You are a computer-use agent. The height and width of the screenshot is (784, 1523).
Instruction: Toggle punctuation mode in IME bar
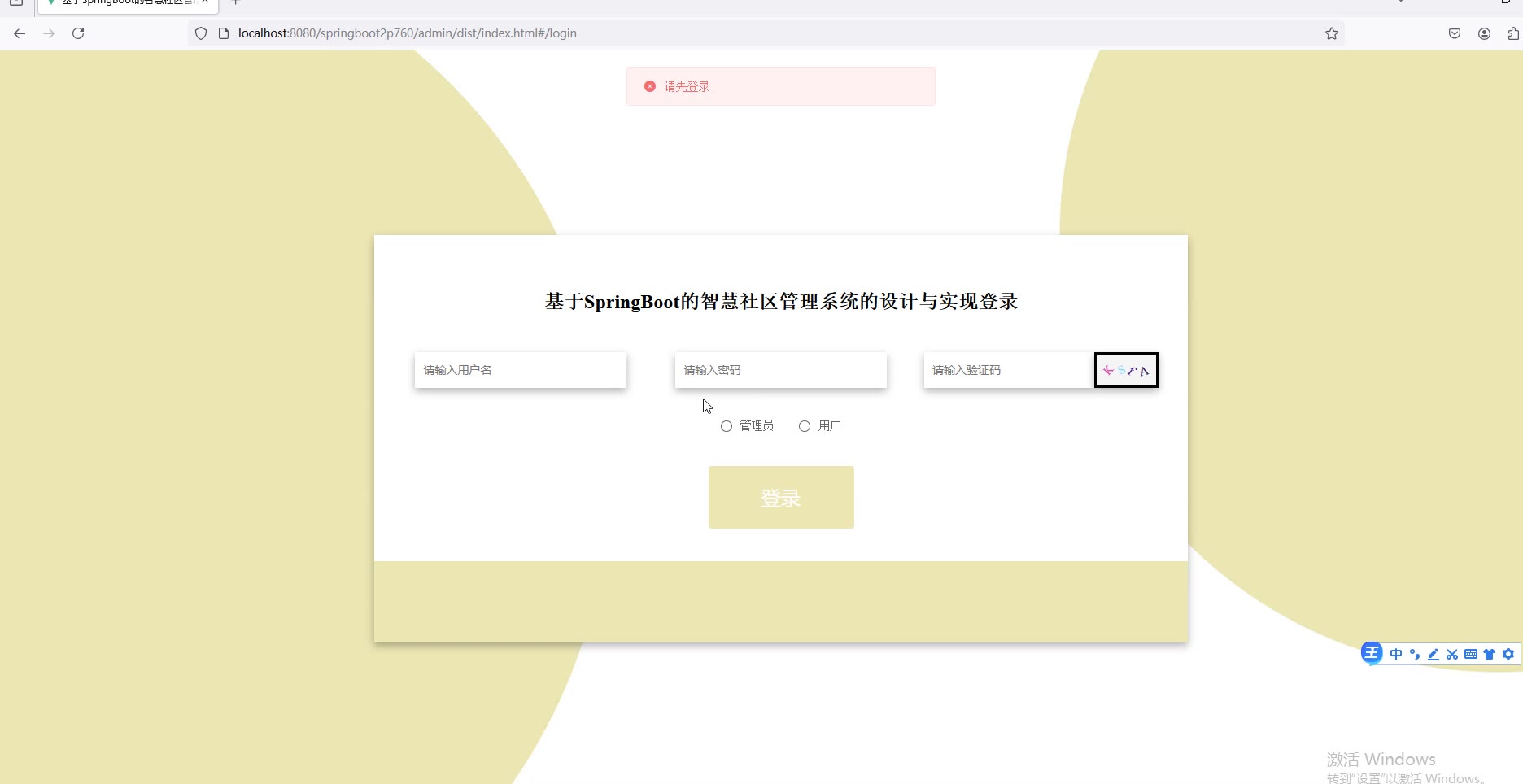tap(1415, 654)
